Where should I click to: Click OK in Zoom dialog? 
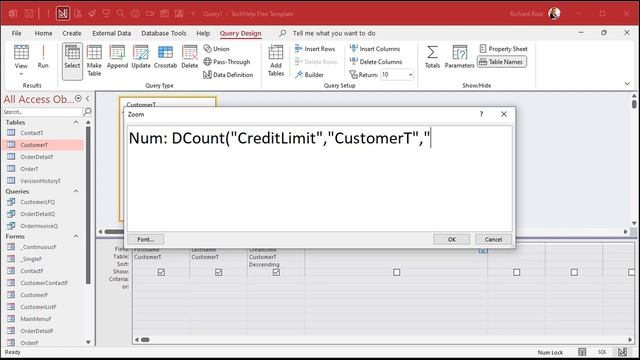(451, 239)
